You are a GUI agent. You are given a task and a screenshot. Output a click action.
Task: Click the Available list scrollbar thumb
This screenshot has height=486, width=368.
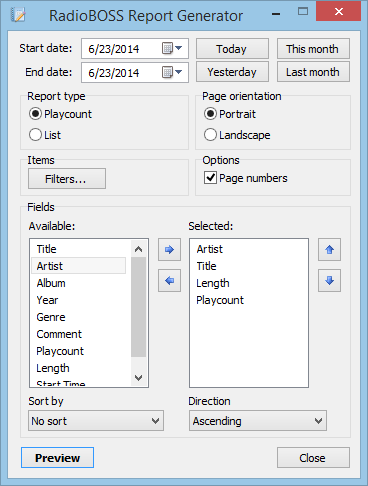[138, 307]
